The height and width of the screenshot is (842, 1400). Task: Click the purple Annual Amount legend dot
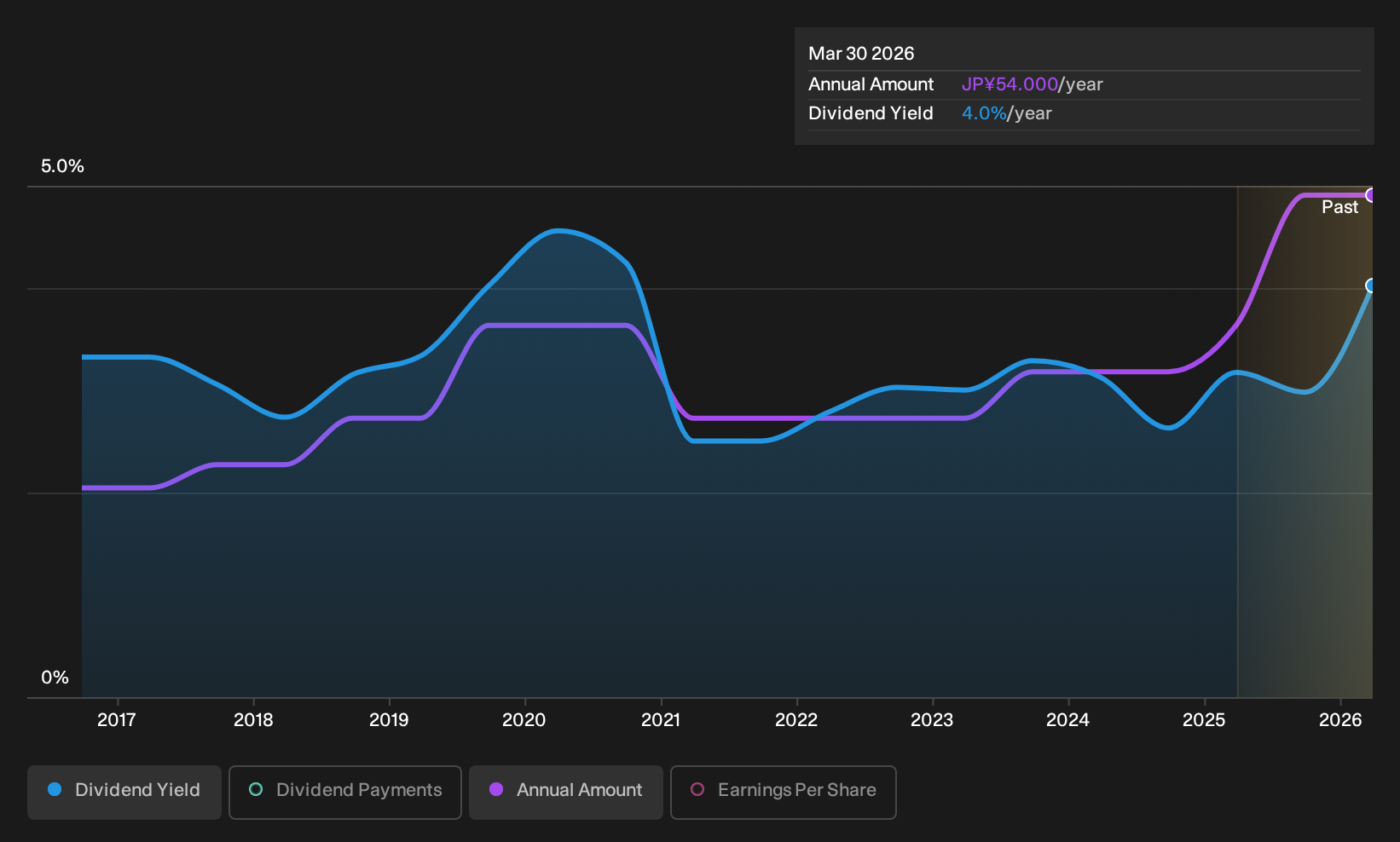tap(496, 790)
